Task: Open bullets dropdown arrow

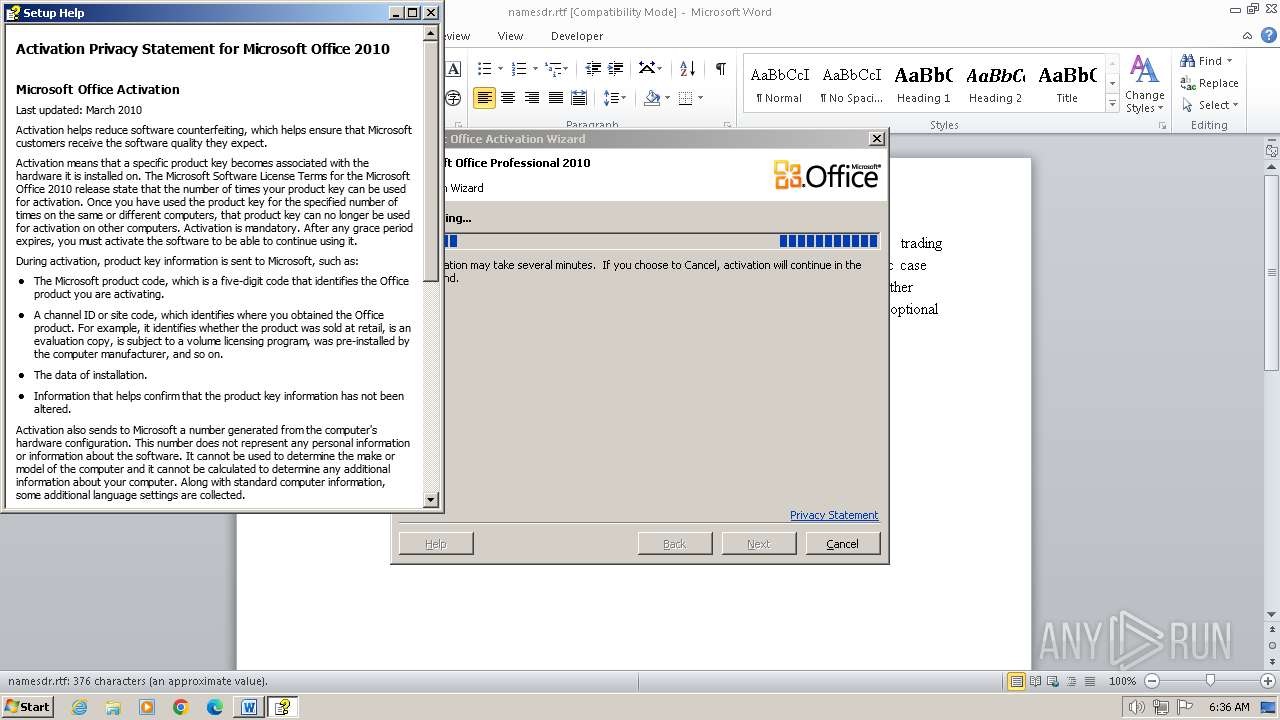Action: tap(500, 68)
